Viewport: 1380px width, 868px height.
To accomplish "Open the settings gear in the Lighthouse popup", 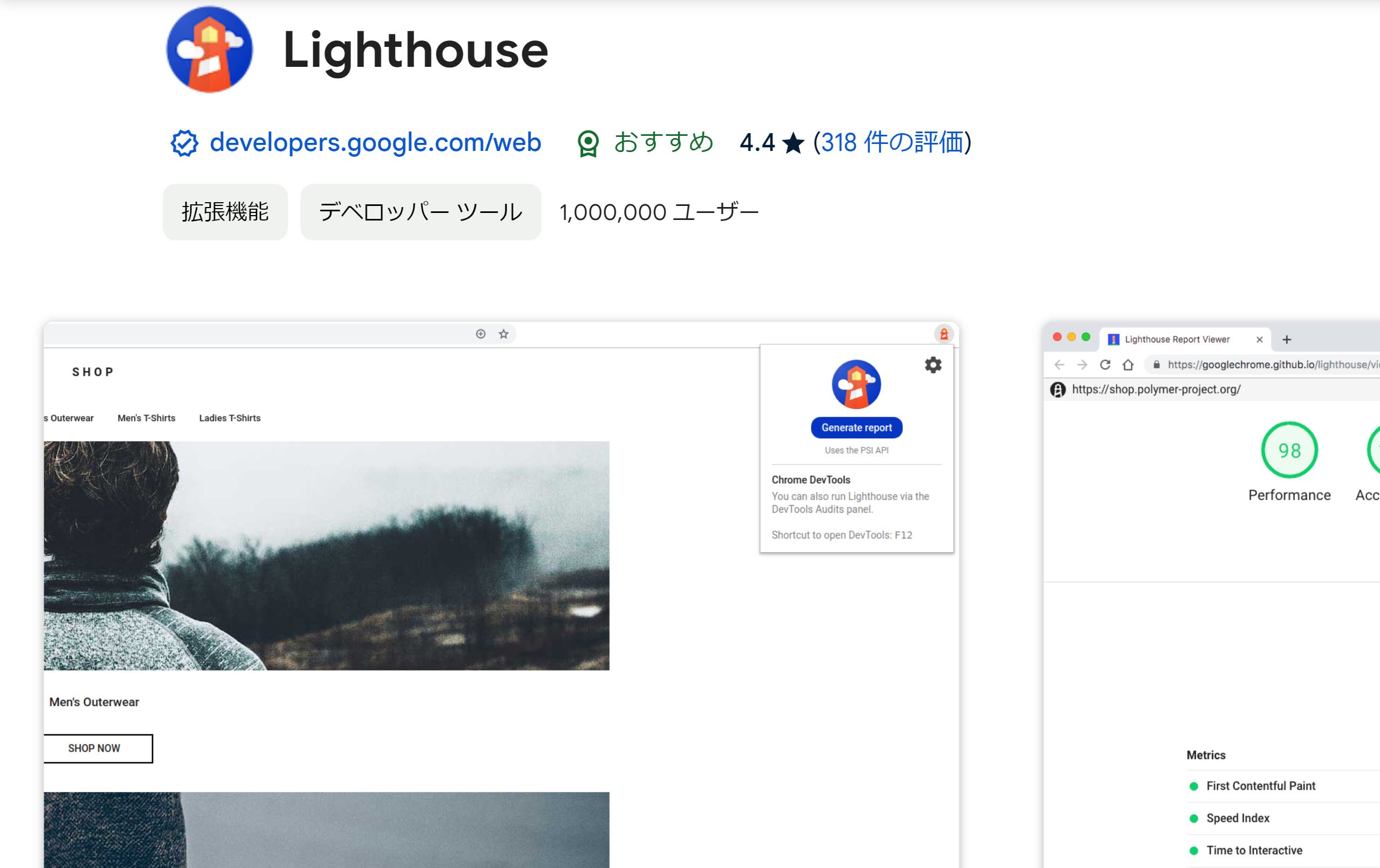I will 933,365.
